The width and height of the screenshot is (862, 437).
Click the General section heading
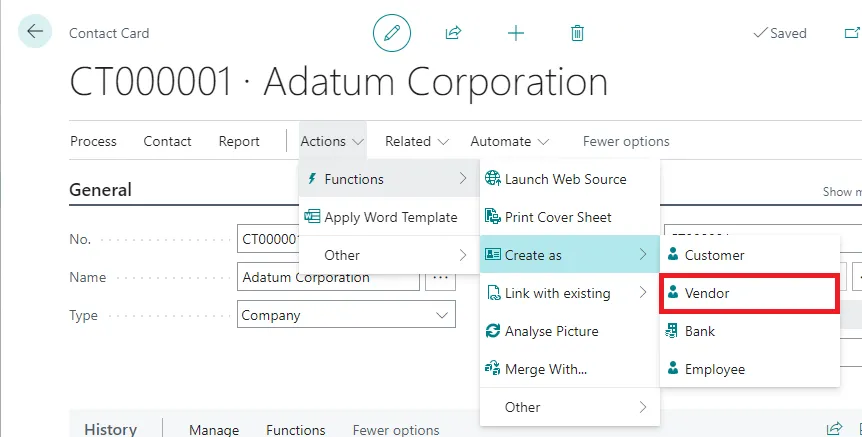pyautogui.click(x=100, y=190)
